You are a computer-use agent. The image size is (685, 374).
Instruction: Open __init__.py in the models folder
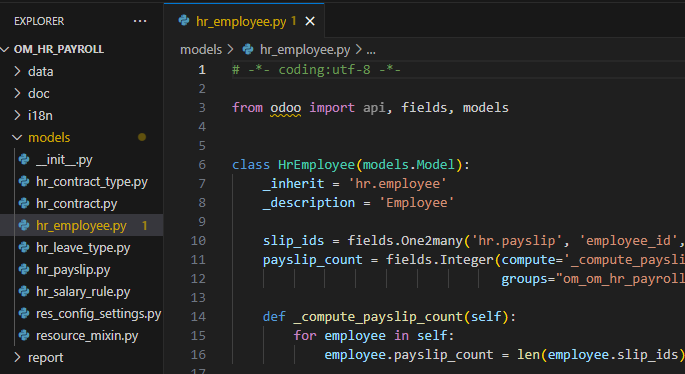pyautogui.click(x=64, y=159)
